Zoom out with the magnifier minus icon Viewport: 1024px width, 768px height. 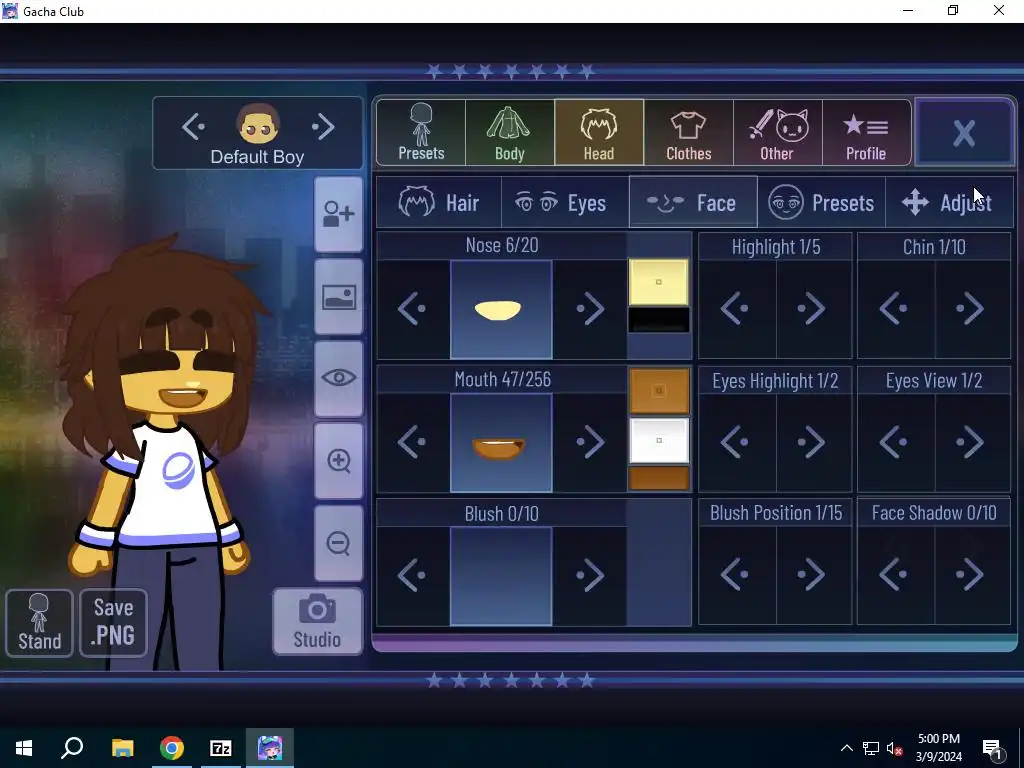pos(338,543)
